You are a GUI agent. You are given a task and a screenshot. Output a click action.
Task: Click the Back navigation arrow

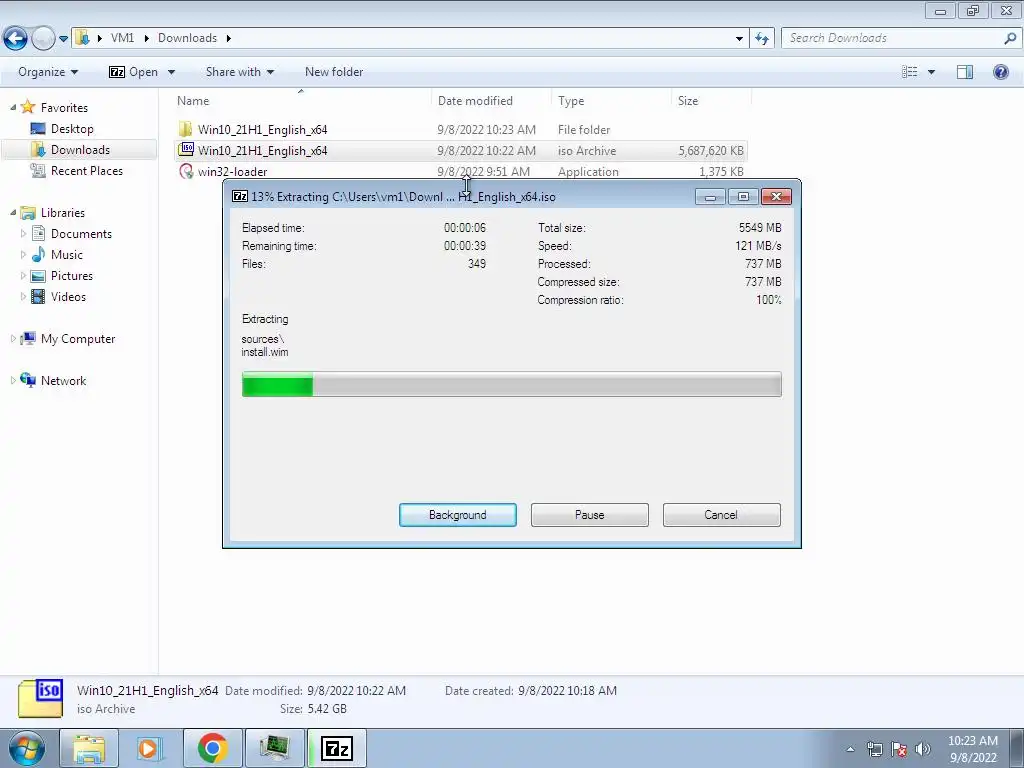16,38
